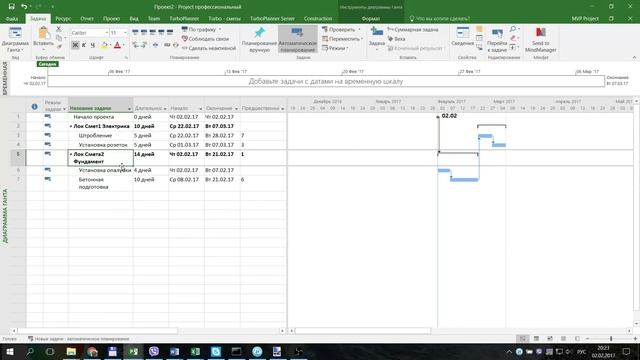Outdent the selected task
640x360 pixels.
(136, 45)
